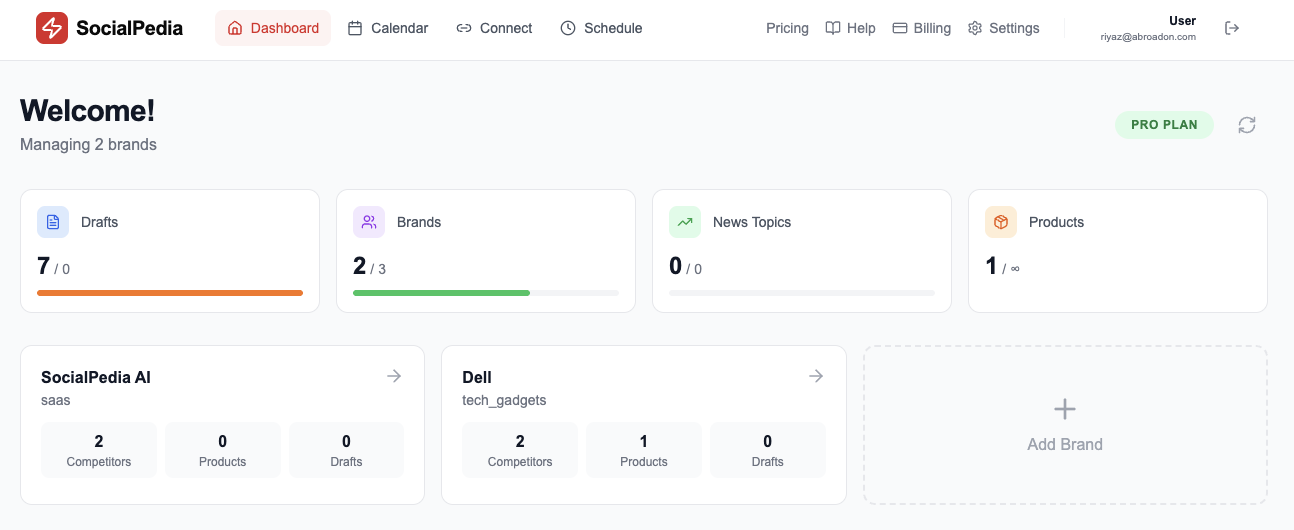Click the SocialPedia lightning logo icon
The width and height of the screenshot is (1294, 530).
tap(52, 28)
